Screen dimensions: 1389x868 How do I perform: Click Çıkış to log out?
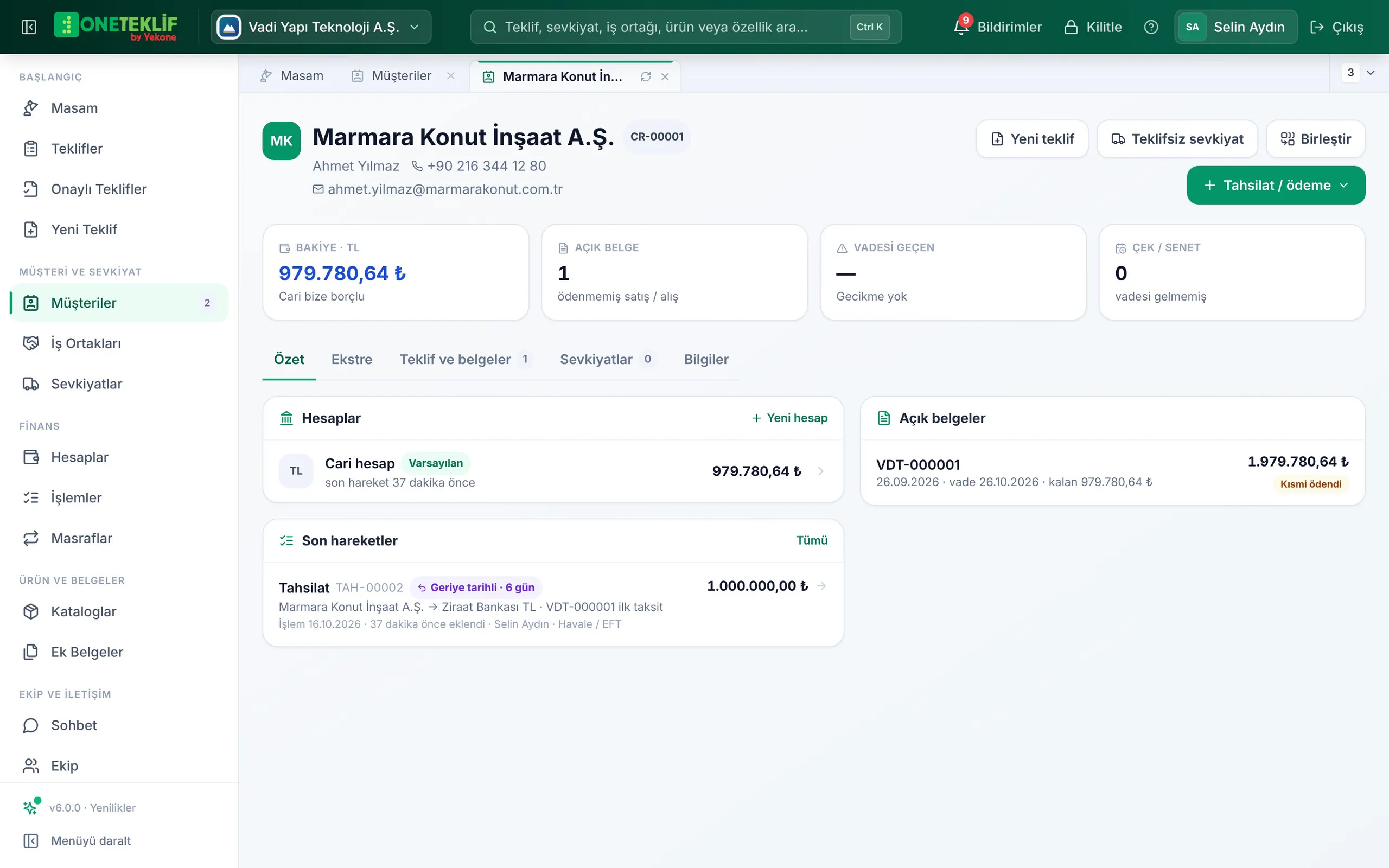[1337, 27]
